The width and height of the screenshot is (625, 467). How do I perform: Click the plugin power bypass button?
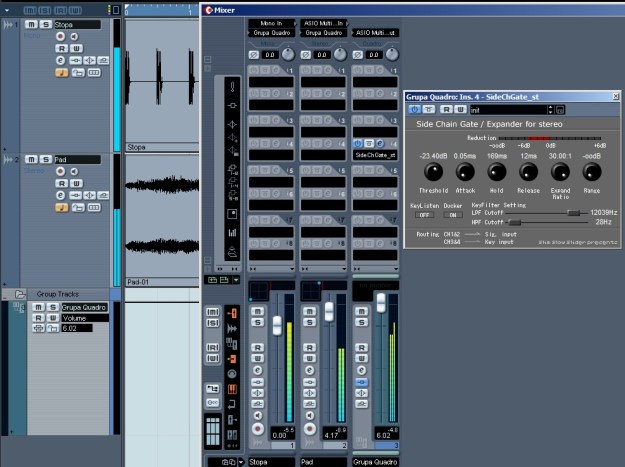[414, 108]
